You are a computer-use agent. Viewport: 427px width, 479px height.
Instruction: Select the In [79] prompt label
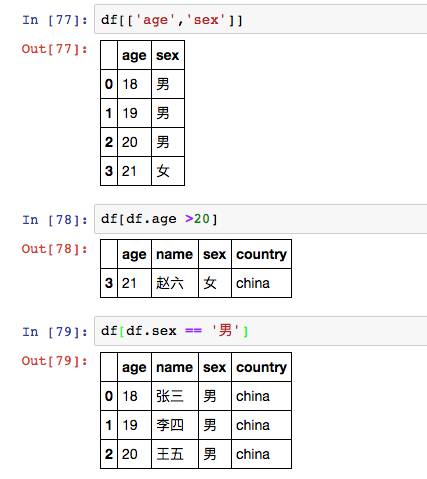(x=55, y=332)
